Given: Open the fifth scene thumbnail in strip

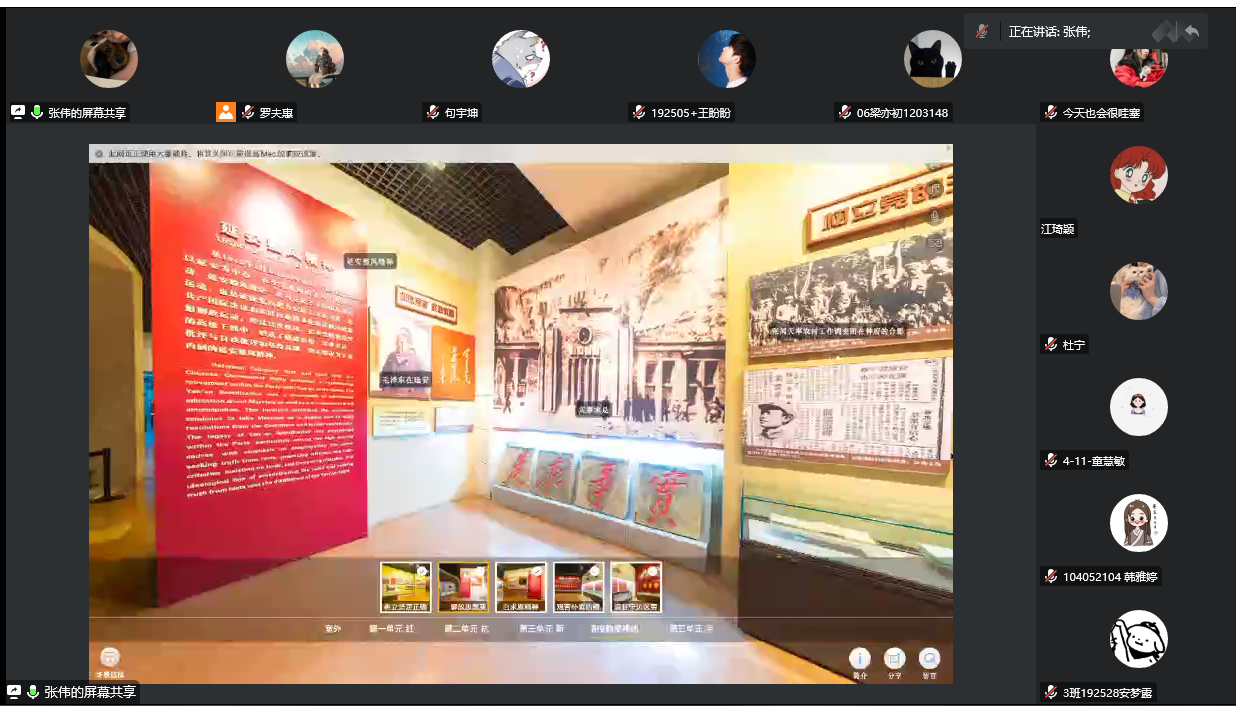Looking at the screenshot, I should [636, 586].
